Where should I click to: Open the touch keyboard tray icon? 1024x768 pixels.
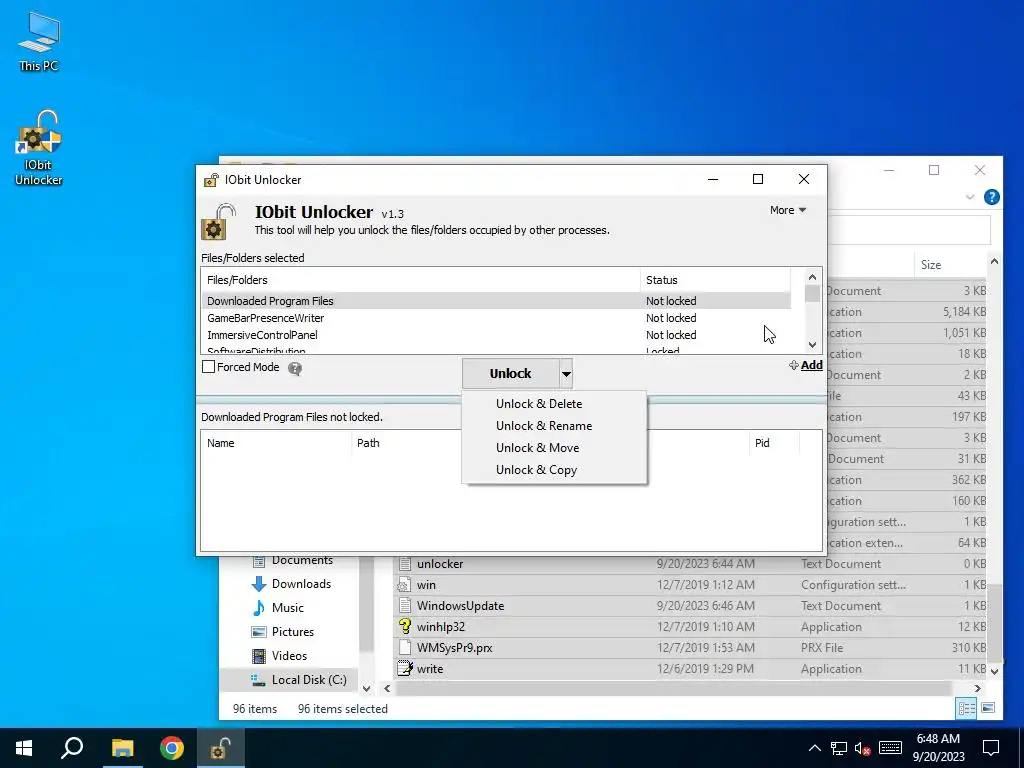coord(890,748)
